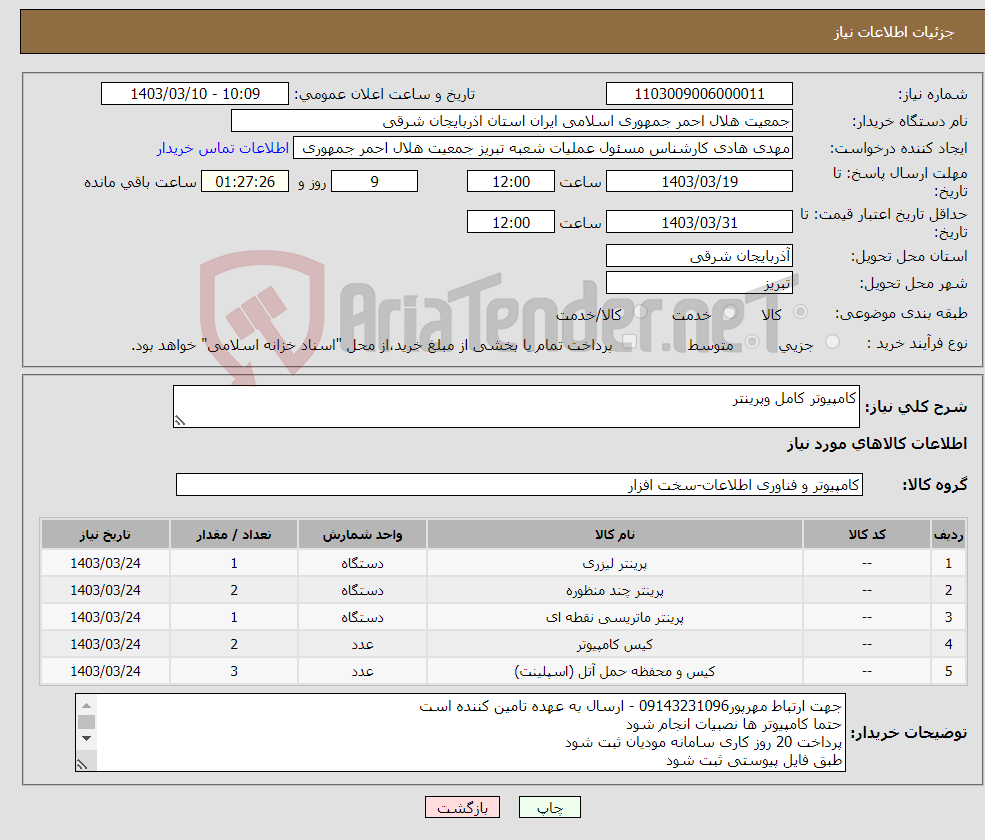Image resolution: width=985 pixels, height=840 pixels.
Task: Click the resize handle of general description box
Action: 180,421
